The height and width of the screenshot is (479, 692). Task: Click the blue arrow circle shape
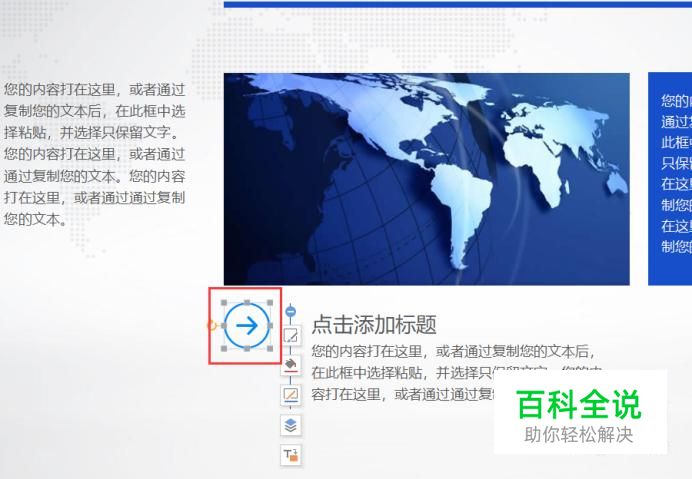(x=247, y=326)
